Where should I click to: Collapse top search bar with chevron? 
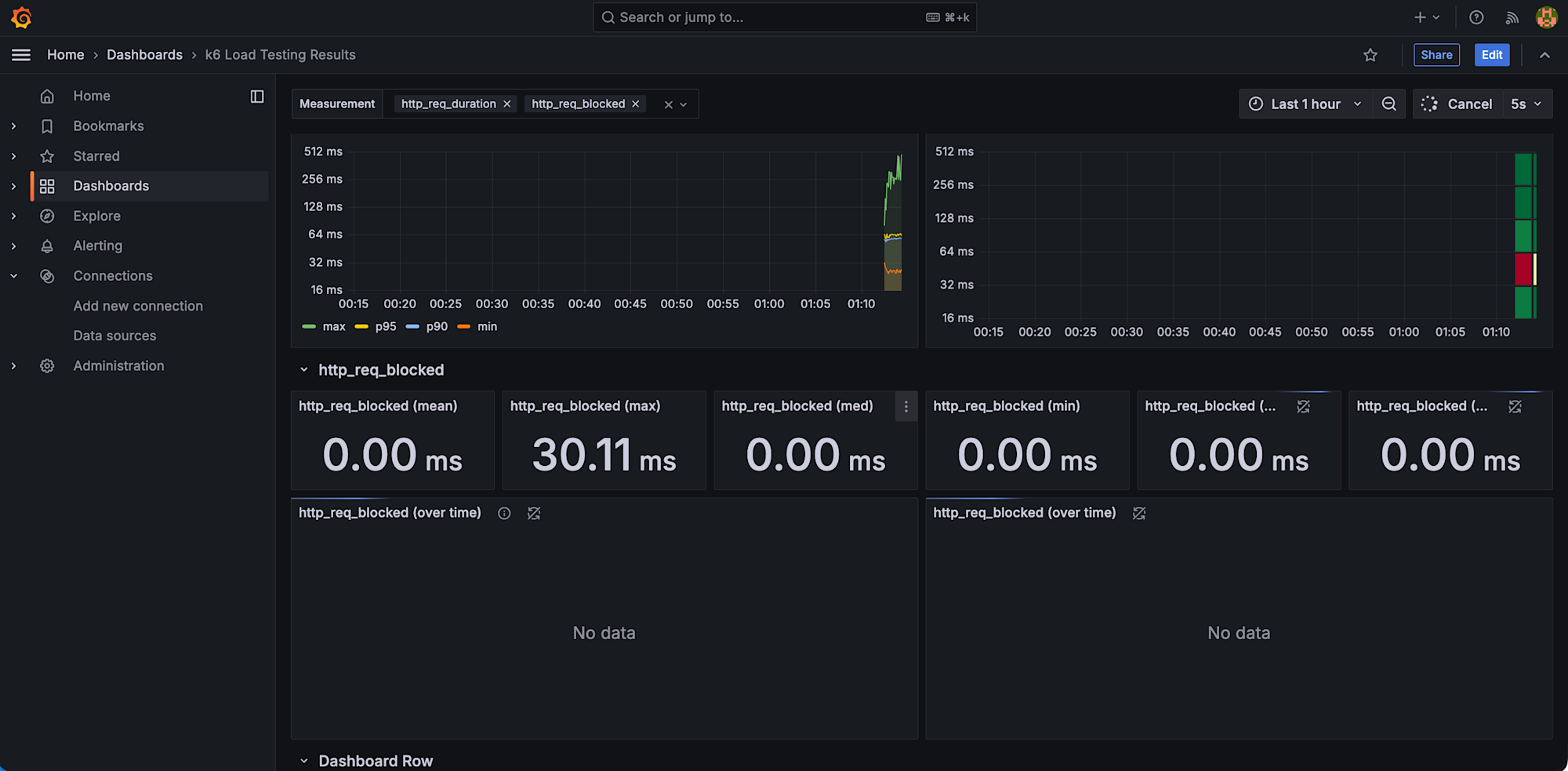point(1544,55)
